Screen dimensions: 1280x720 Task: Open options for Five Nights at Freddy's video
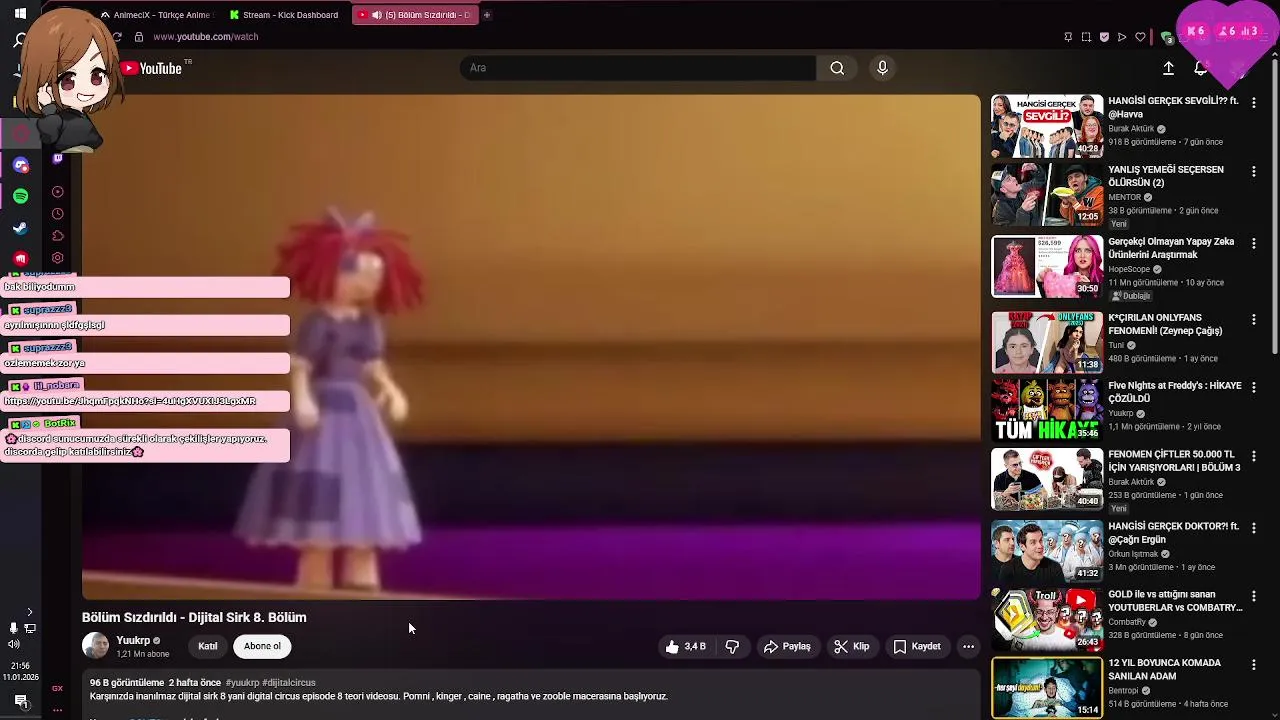[x=1253, y=388]
